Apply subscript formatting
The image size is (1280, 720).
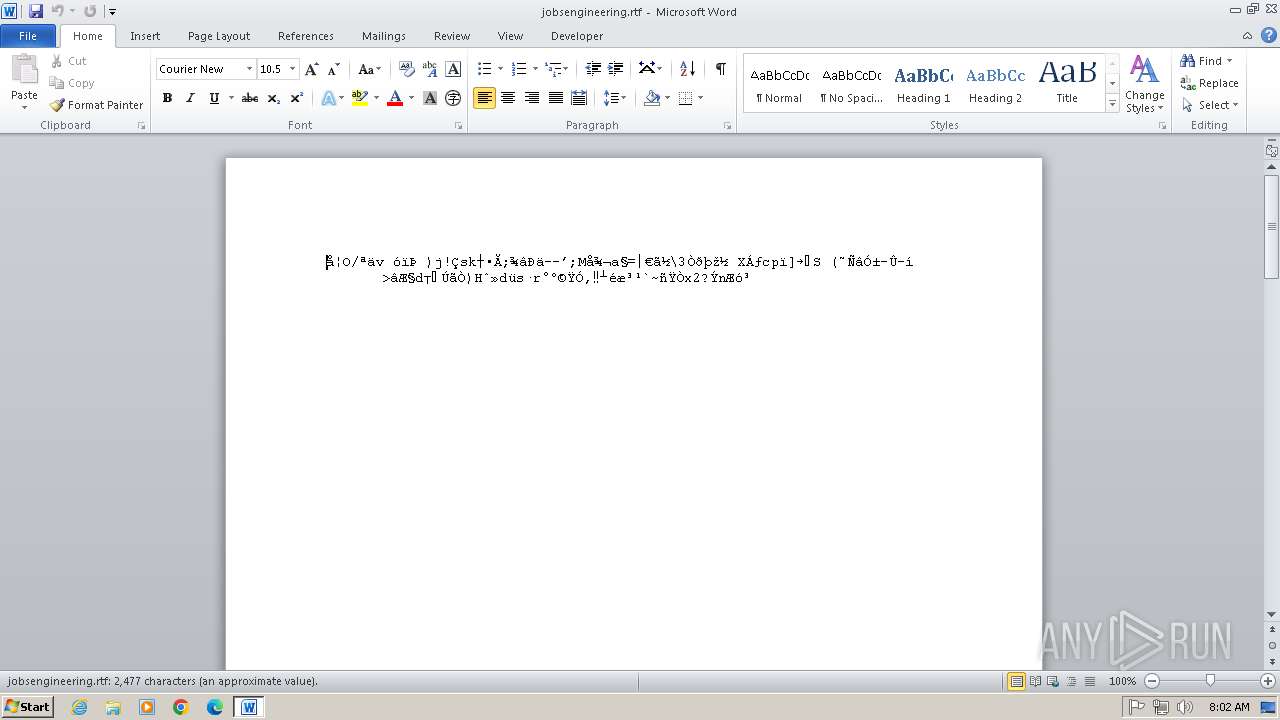pos(274,98)
